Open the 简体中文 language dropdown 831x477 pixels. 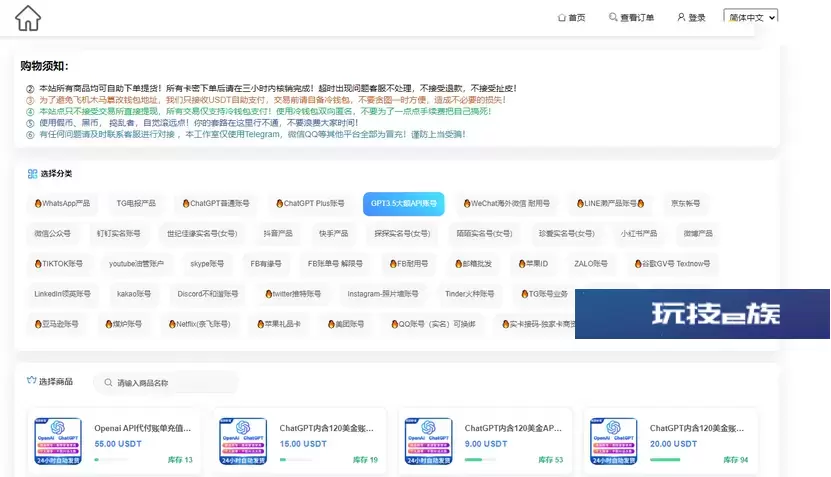coord(750,17)
